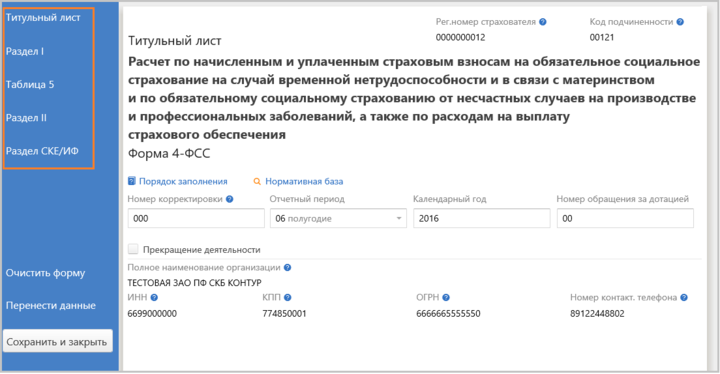Select ОГРН value 6666665555550

[x=448, y=314]
